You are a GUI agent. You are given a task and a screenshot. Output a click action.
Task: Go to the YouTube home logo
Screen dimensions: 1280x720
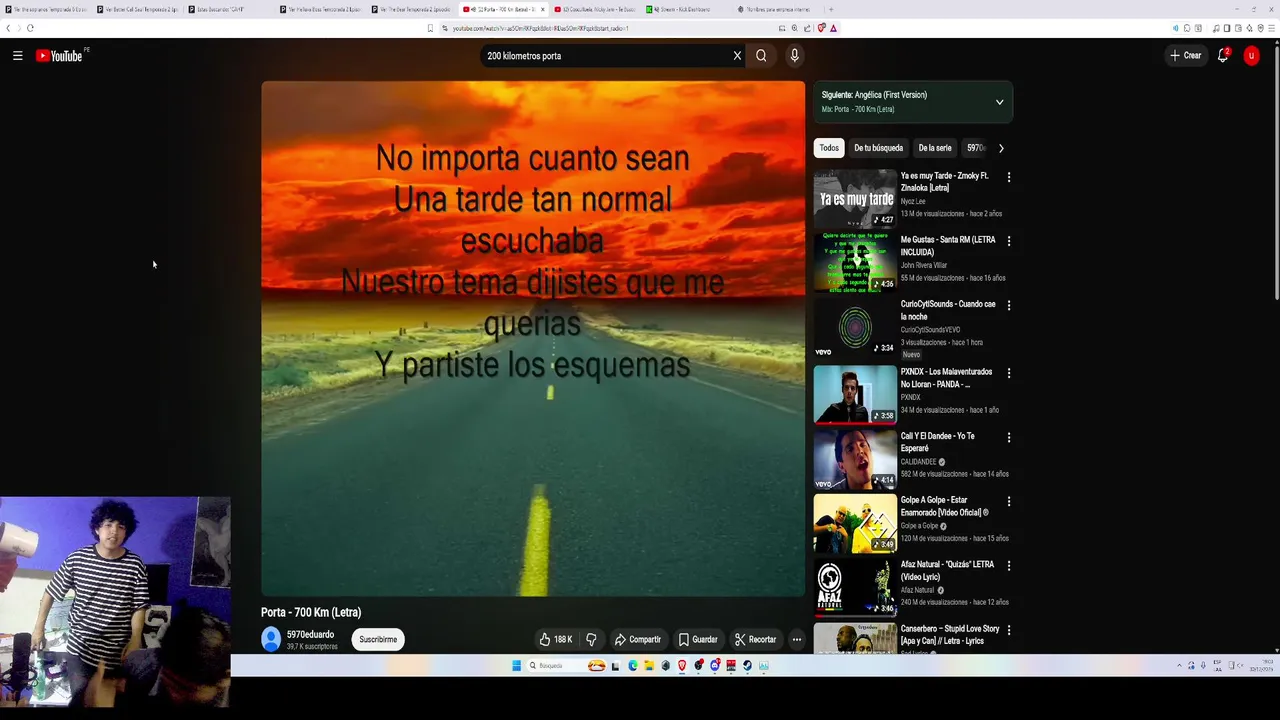pyautogui.click(x=60, y=56)
